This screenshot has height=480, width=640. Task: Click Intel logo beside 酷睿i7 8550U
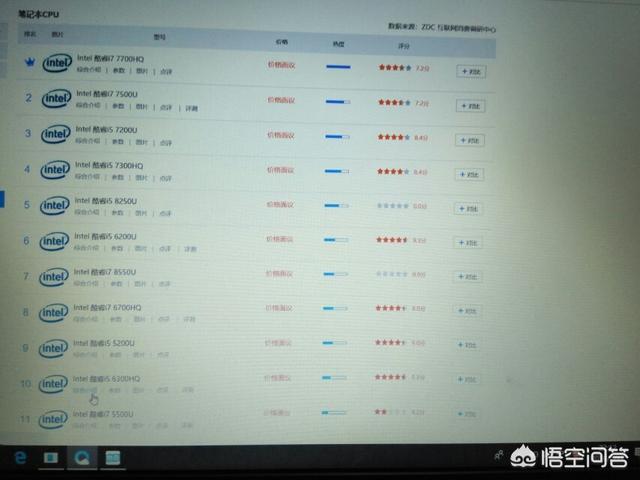tap(54, 277)
